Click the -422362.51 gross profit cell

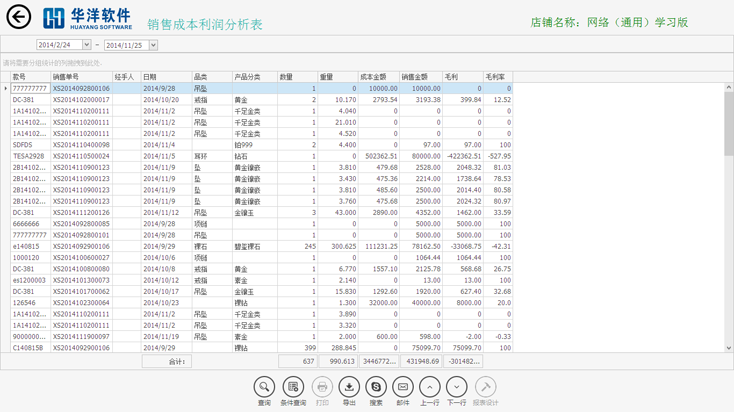463,156
